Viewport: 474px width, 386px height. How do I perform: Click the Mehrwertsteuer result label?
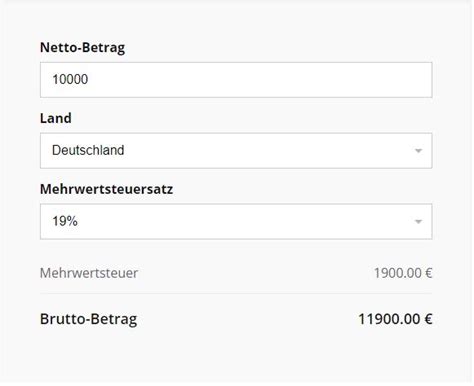[x=89, y=273]
